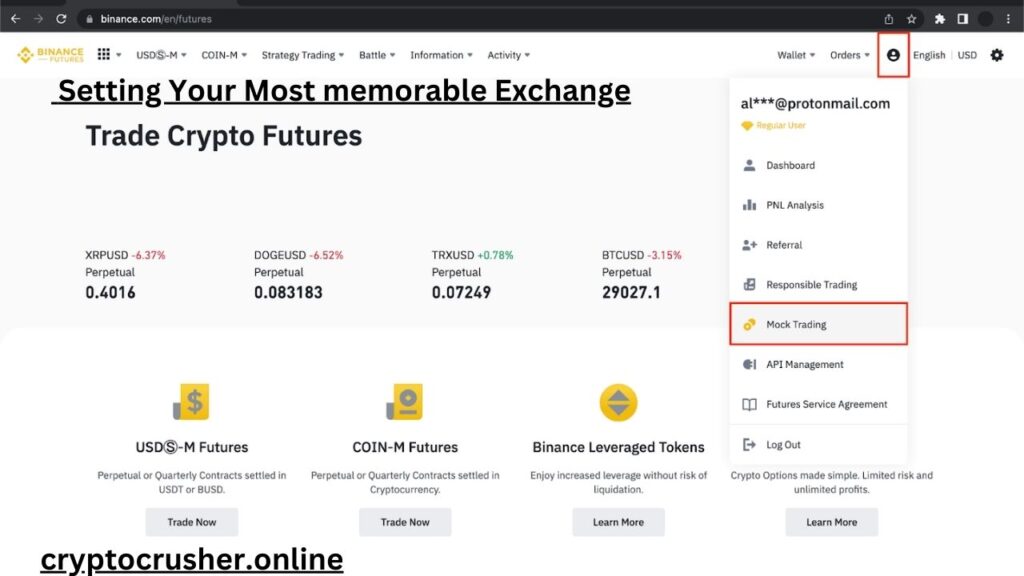The width and height of the screenshot is (1024, 576).
Task: Change language via English link
Action: pos(929,55)
